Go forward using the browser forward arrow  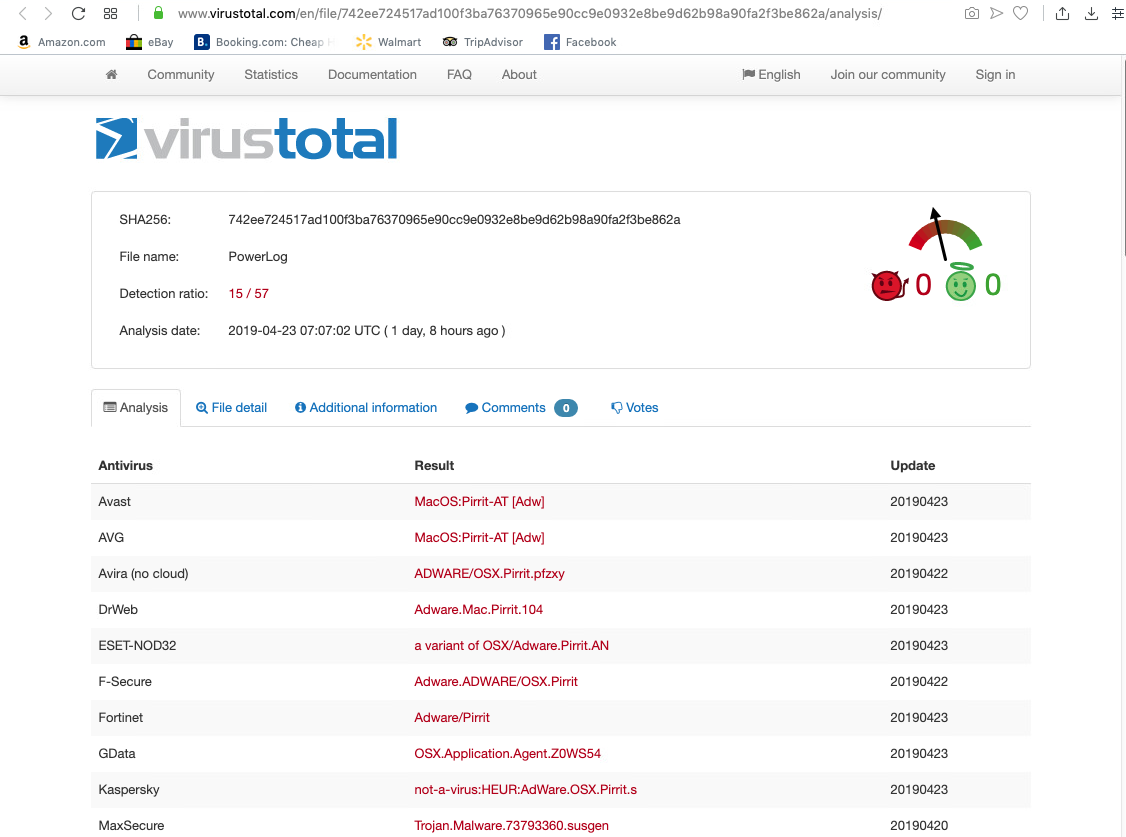(x=48, y=14)
